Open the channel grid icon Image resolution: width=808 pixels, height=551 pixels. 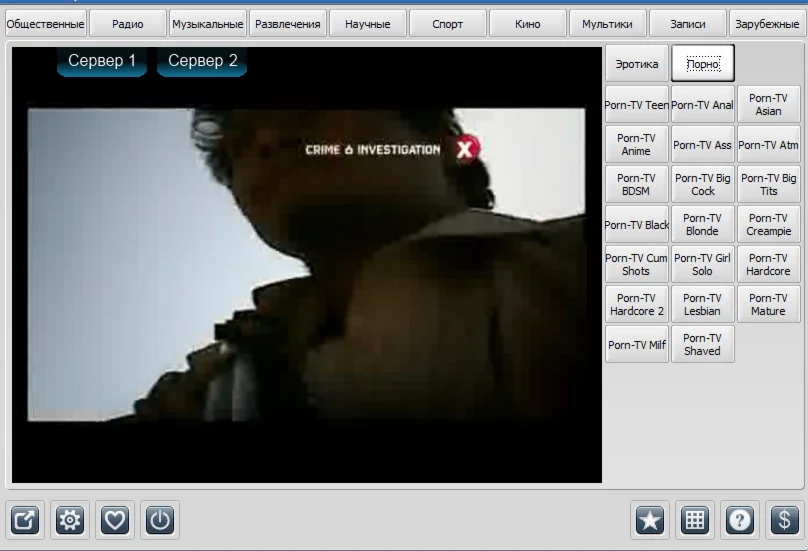point(695,520)
